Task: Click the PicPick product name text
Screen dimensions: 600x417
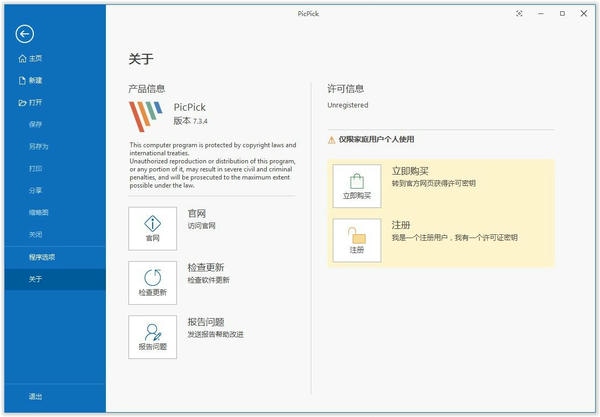Action: pos(190,108)
